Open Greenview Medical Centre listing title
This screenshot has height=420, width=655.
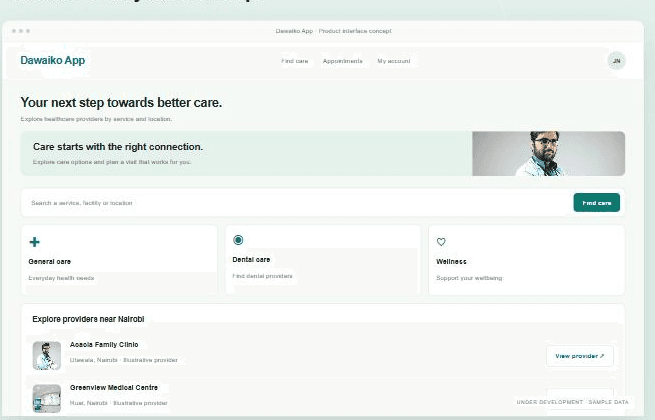pos(114,388)
